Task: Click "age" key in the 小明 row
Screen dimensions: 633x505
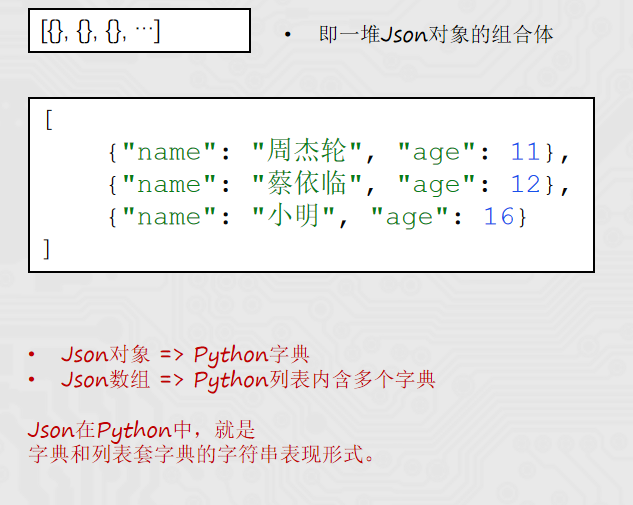Action: coord(409,217)
